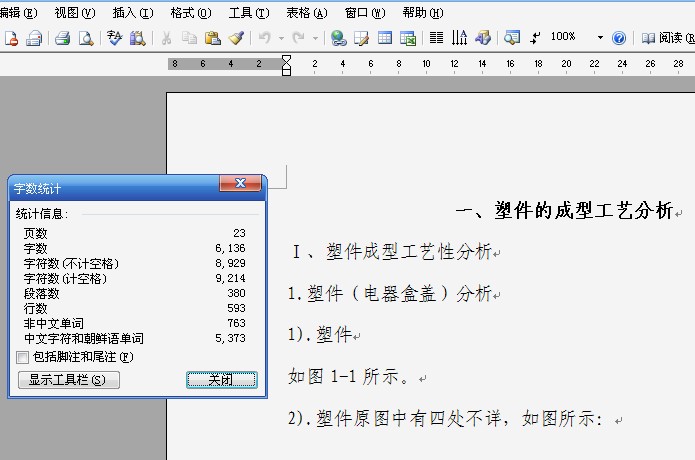
Task: Open the 帮助 menu
Action: [423, 13]
